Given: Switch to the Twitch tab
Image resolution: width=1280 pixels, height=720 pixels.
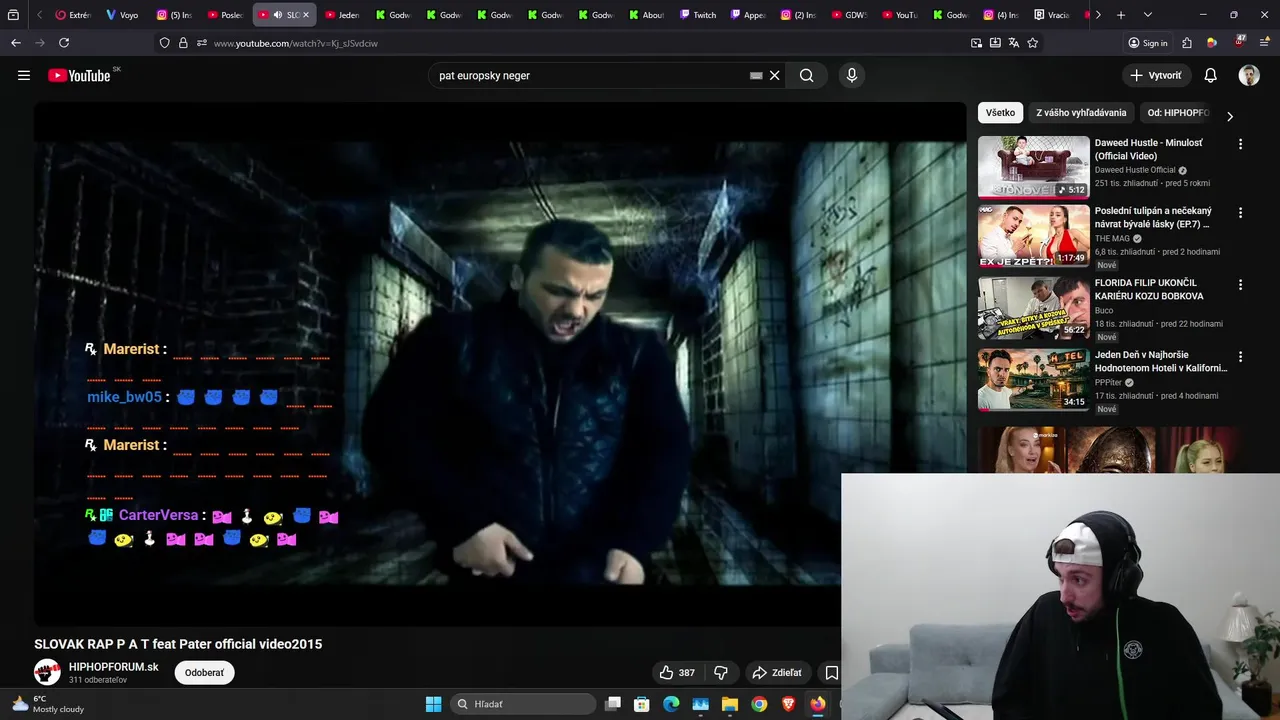Looking at the screenshot, I should 698,15.
